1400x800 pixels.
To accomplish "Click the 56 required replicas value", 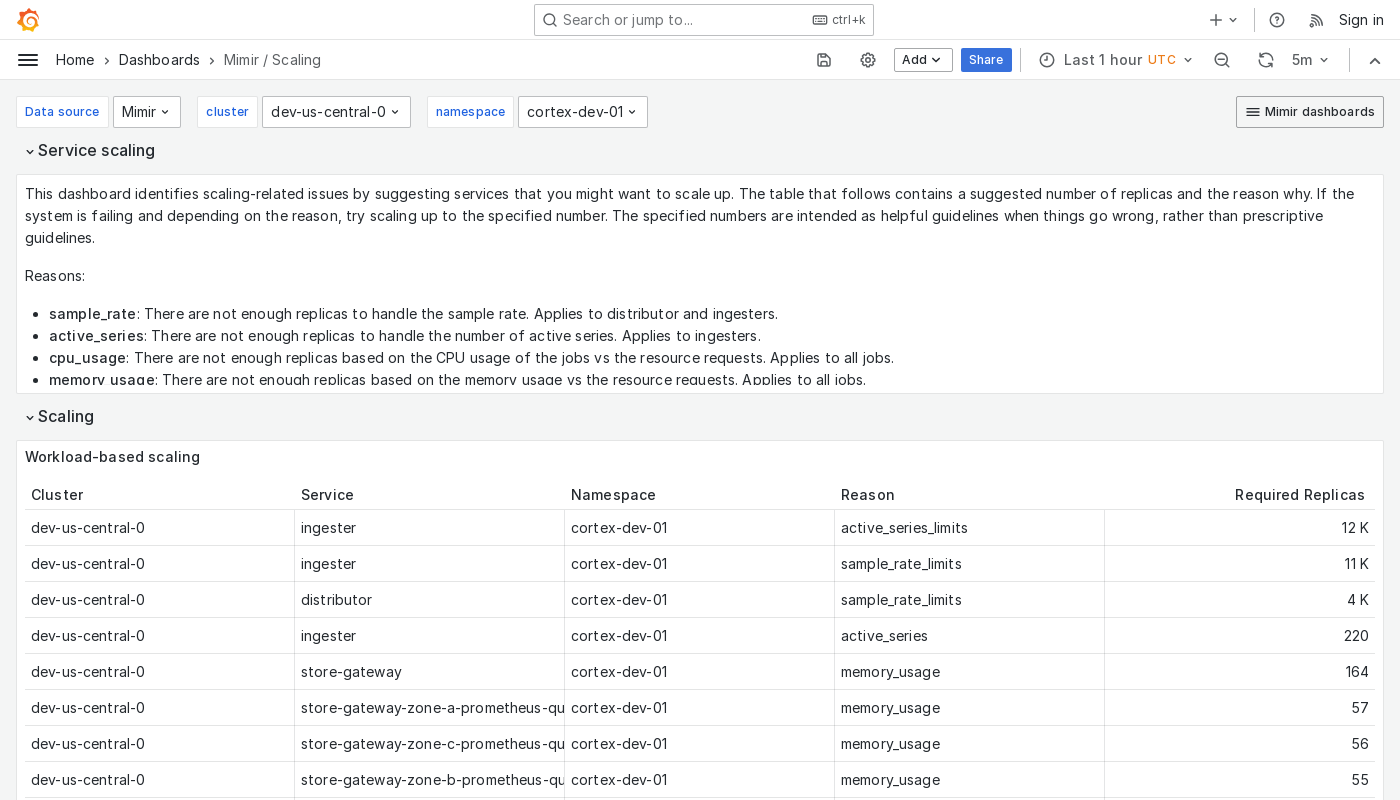I will (x=1360, y=744).
